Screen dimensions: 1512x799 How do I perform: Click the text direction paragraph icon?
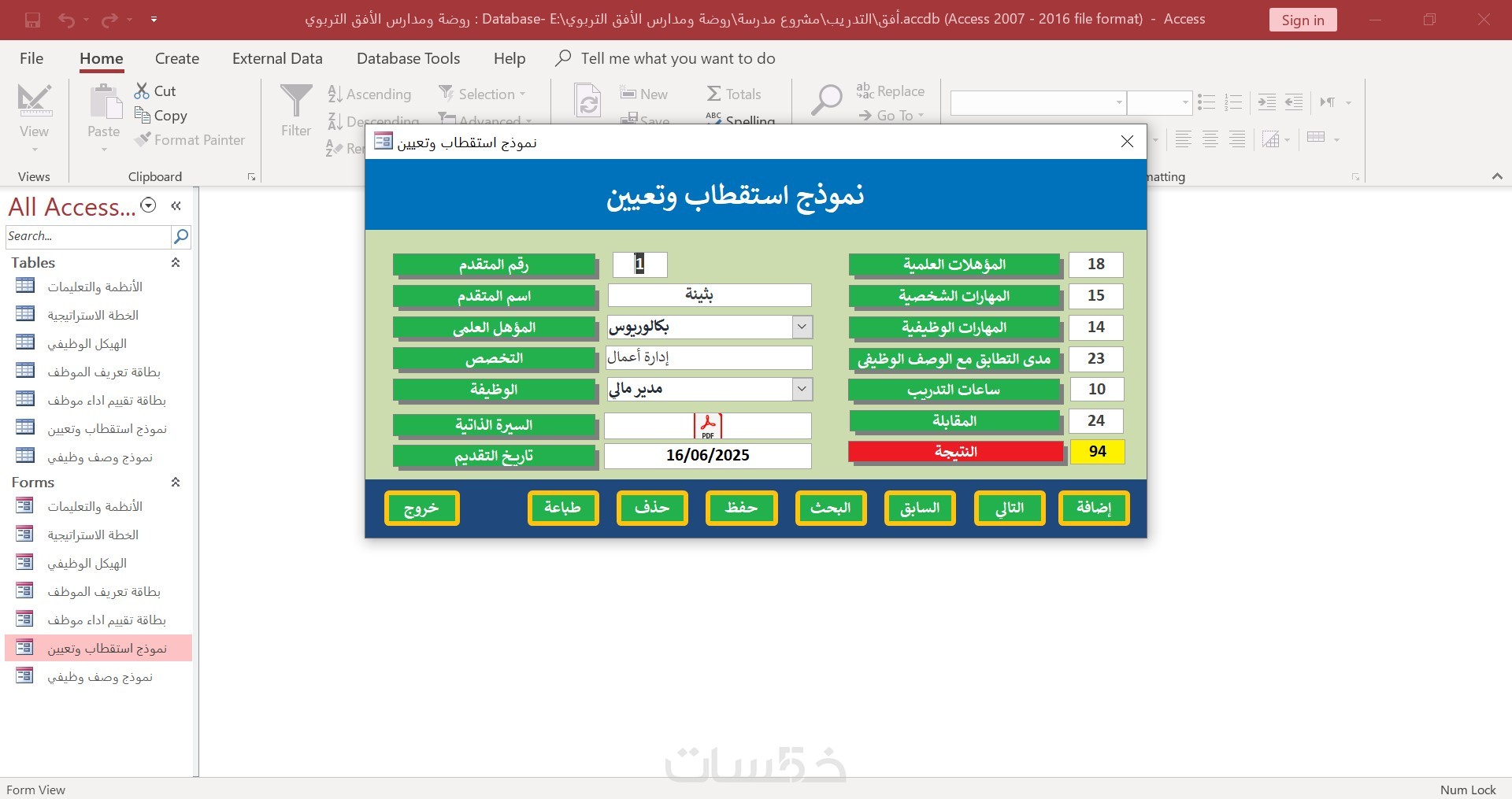click(1329, 102)
